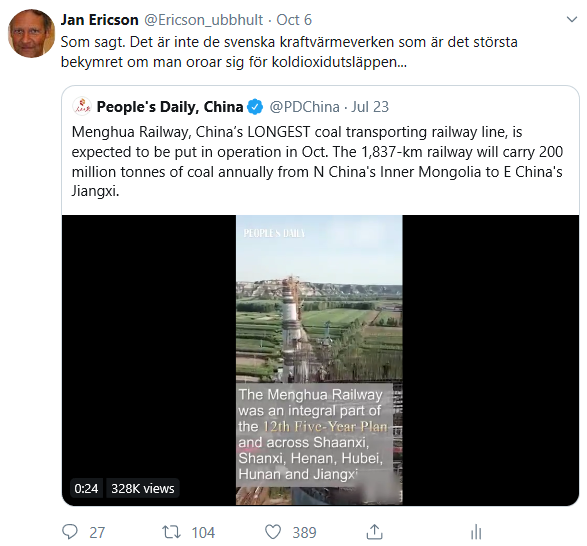Visit the @PDChina handle
The height and width of the screenshot is (546, 587).
tap(304, 107)
